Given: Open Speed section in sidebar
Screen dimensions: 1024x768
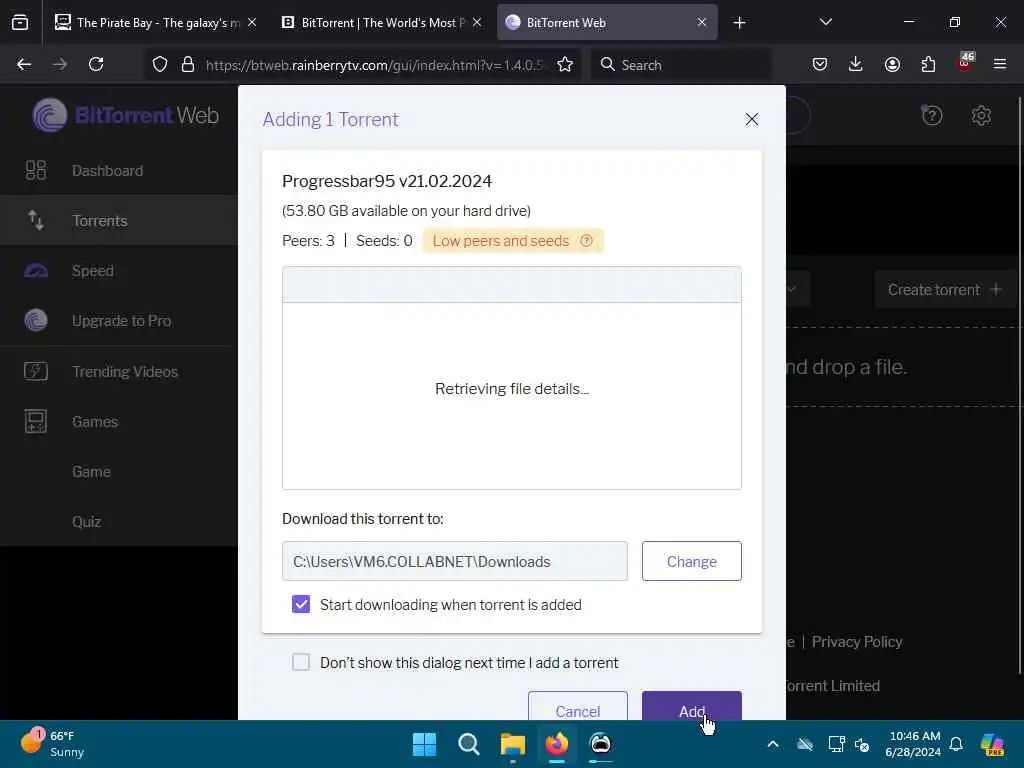Looking at the screenshot, I should (93, 270).
